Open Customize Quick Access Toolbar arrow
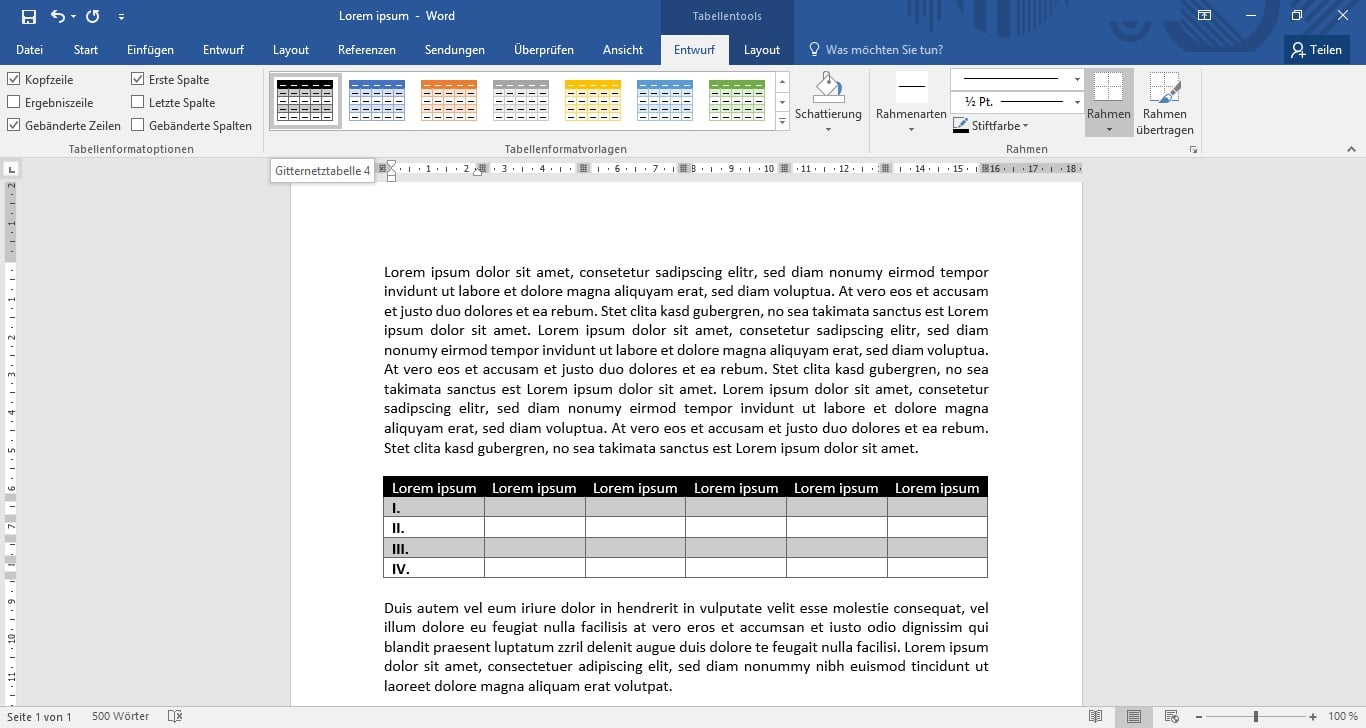Image resolution: width=1366 pixels, height=728 pixels. pyautogui.click(x=122, y=17)
